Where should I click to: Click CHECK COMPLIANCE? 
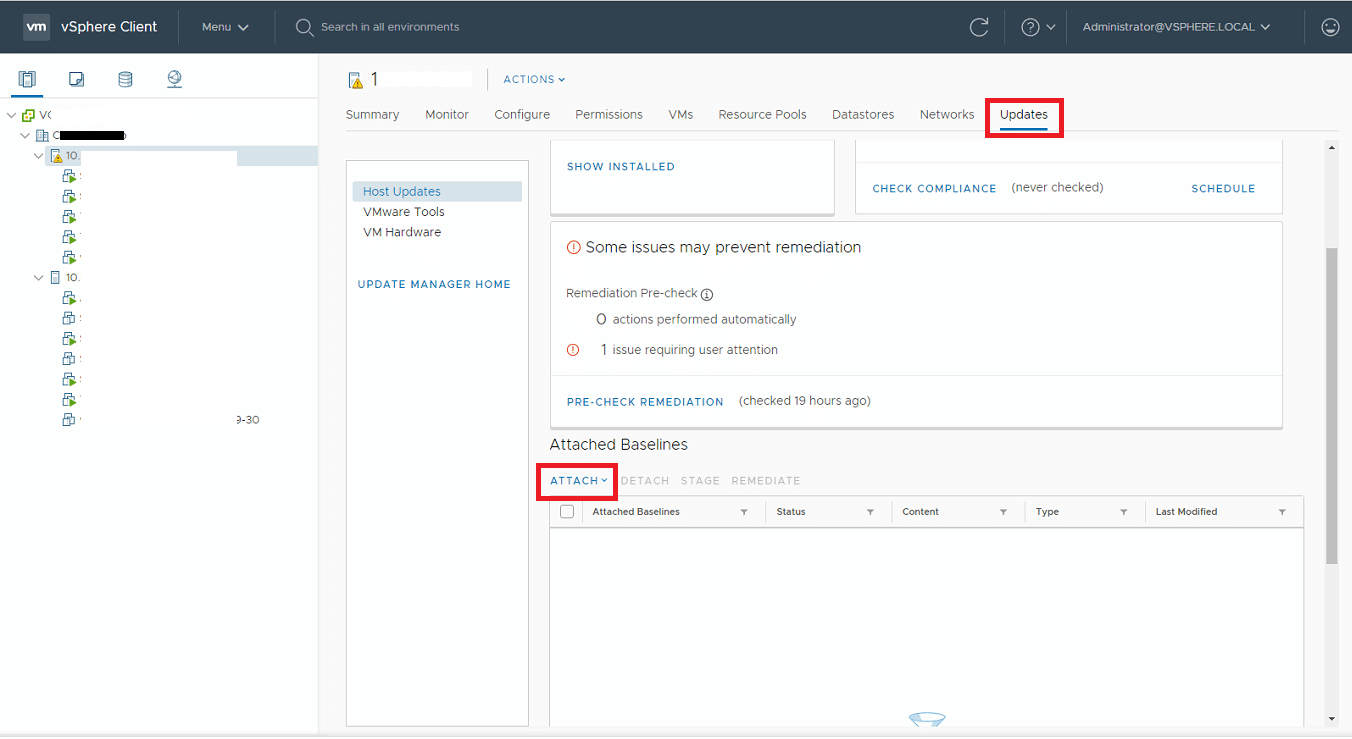point(934,188)
